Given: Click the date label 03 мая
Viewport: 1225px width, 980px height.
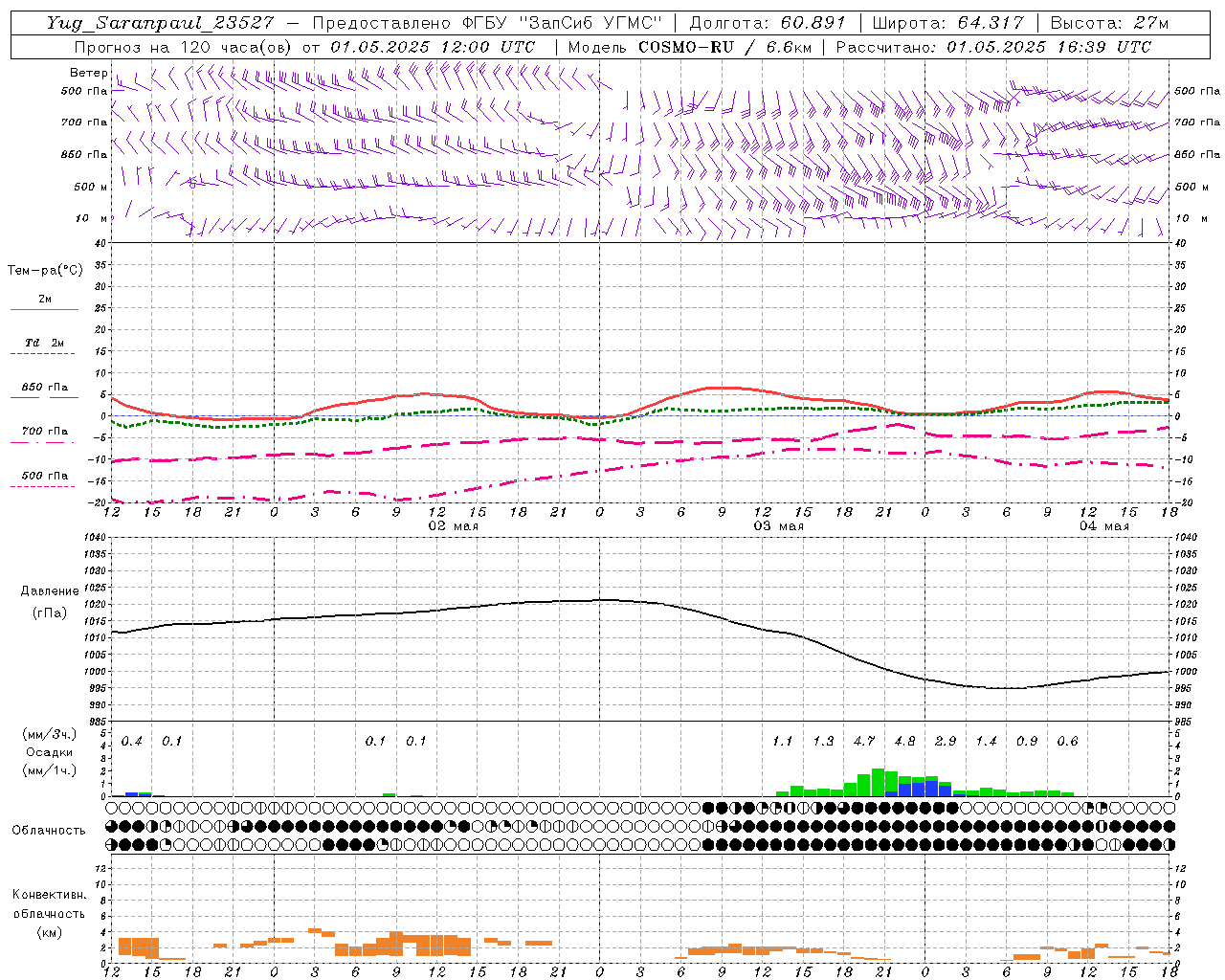Looking at the screenshot, I should tap(779, 526).
